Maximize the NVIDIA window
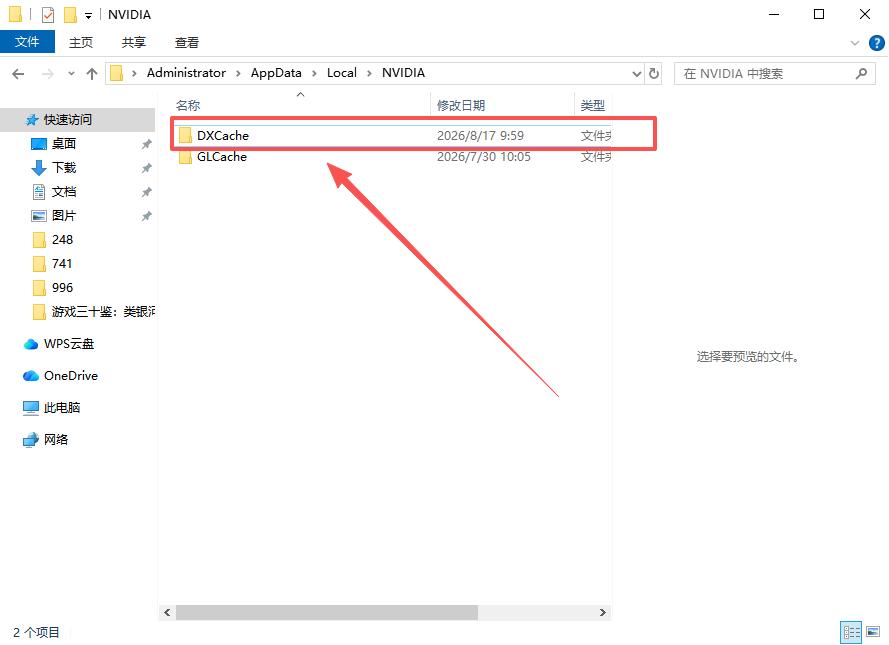 [x=819, y=14]
